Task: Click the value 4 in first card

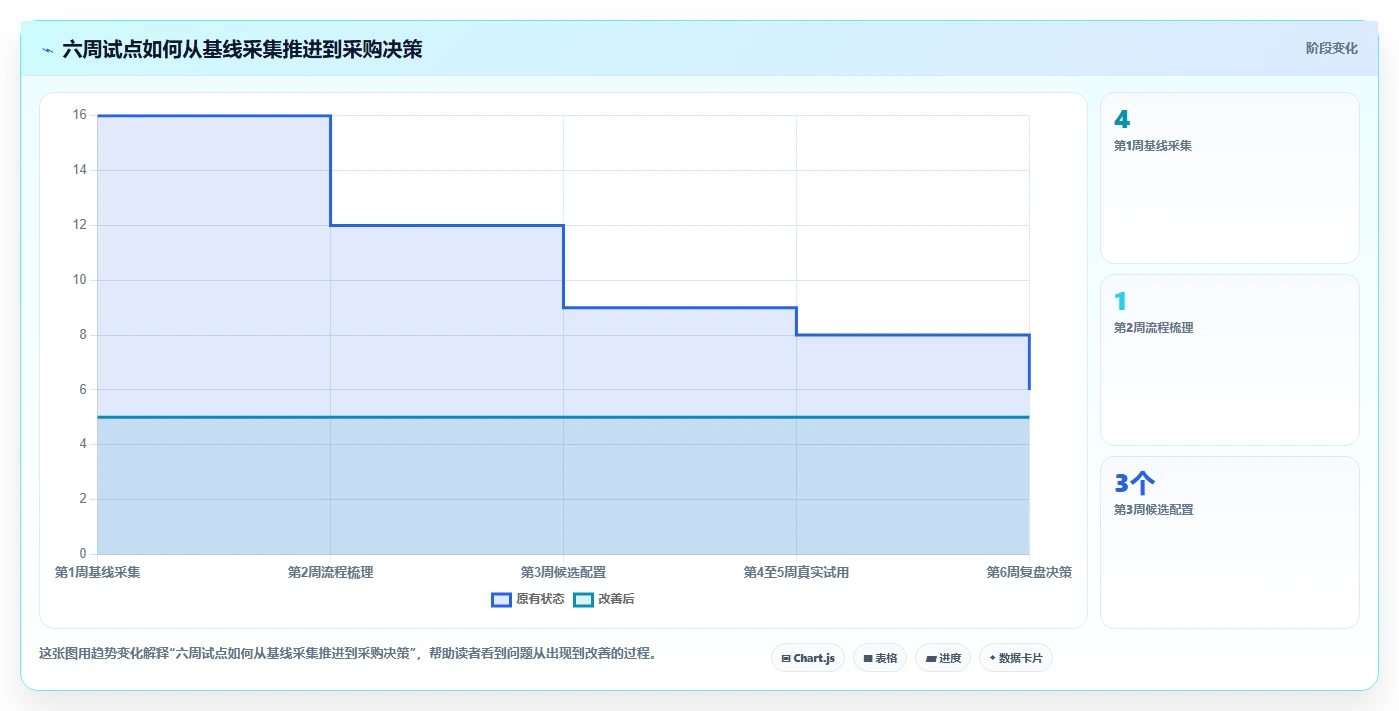Action: tap(1122, 120)
